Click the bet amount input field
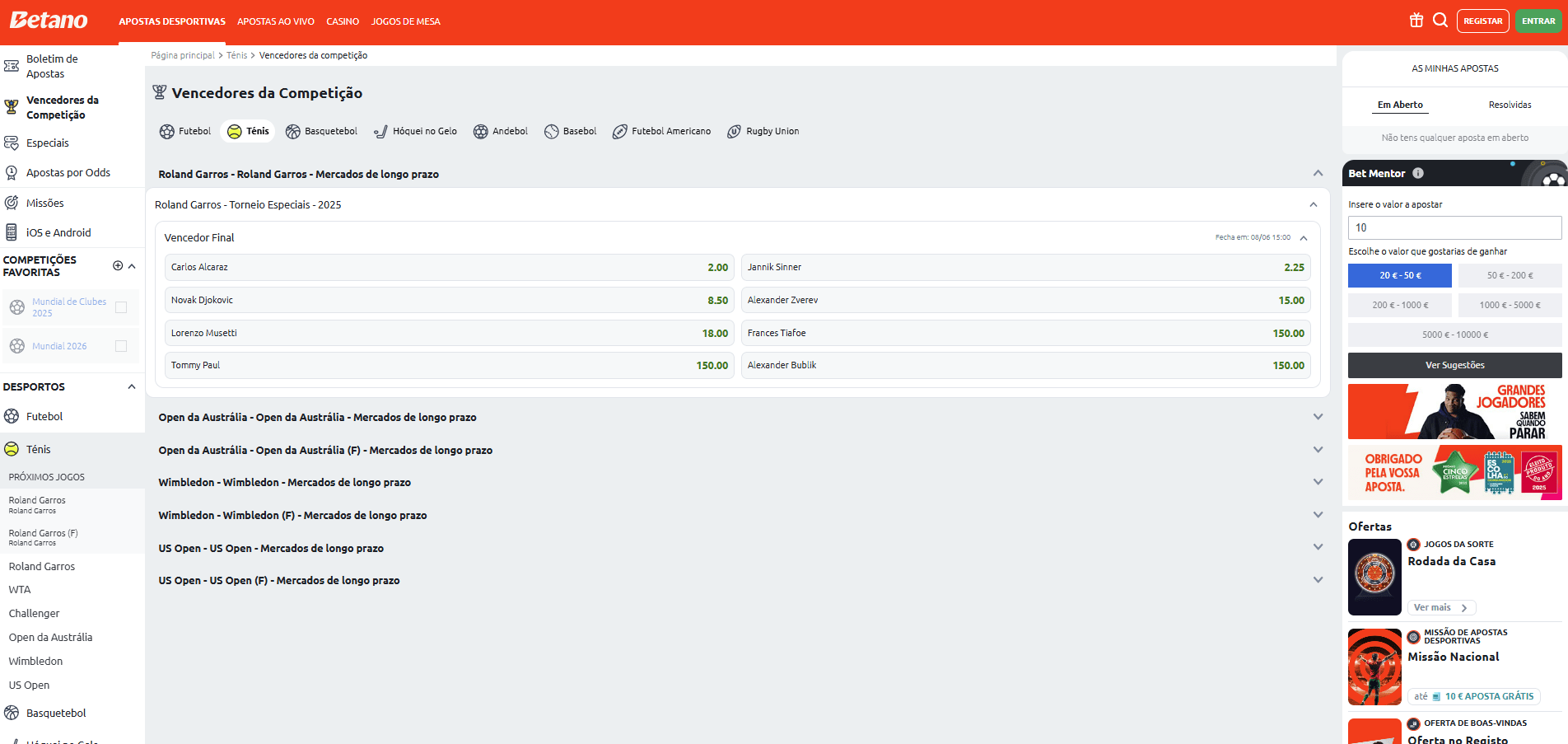1568x744 pixels. pyautogui.click(x=1455, y=227)
